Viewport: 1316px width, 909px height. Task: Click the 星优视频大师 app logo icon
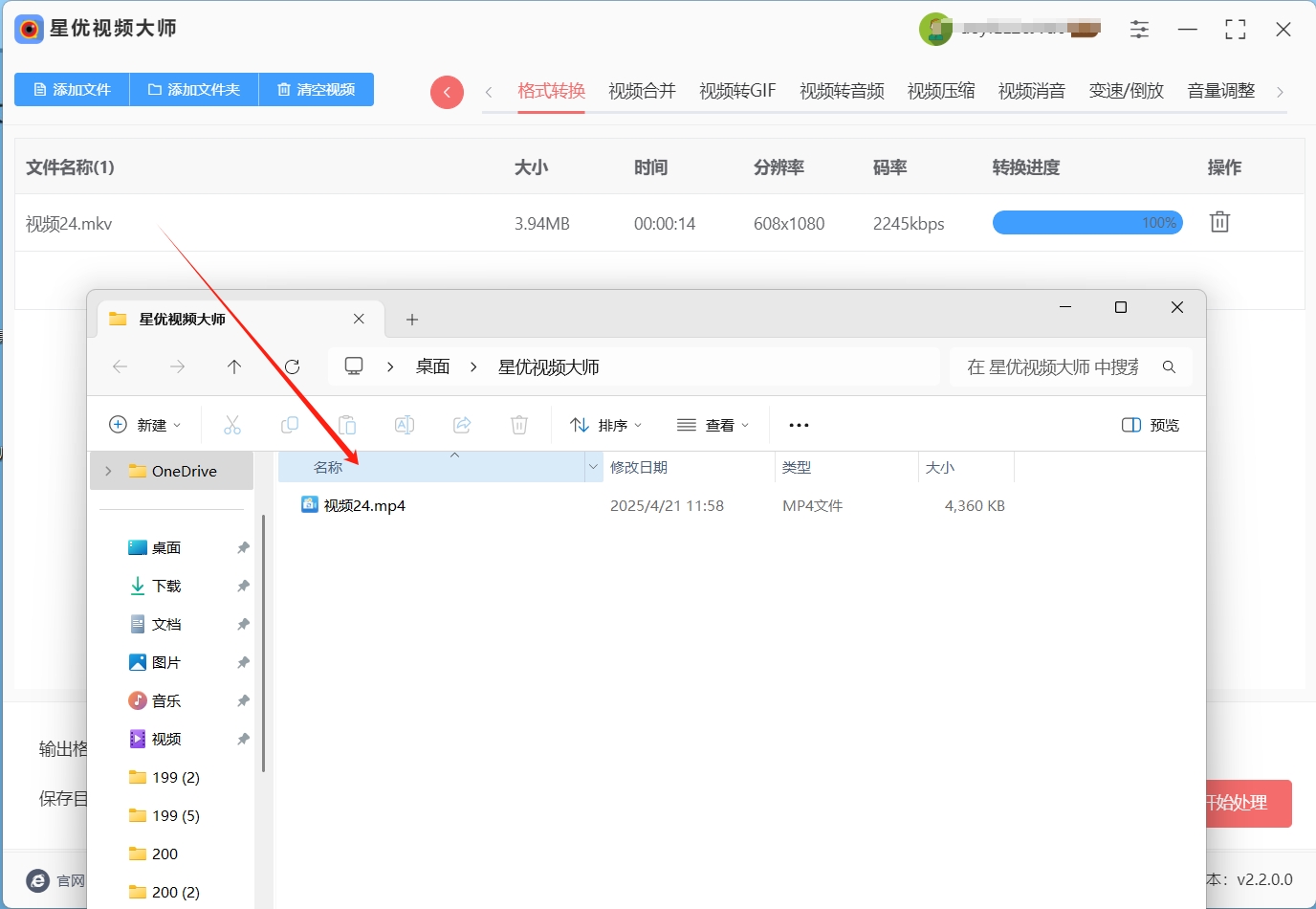pyautogui.click(x=29, y=29)
